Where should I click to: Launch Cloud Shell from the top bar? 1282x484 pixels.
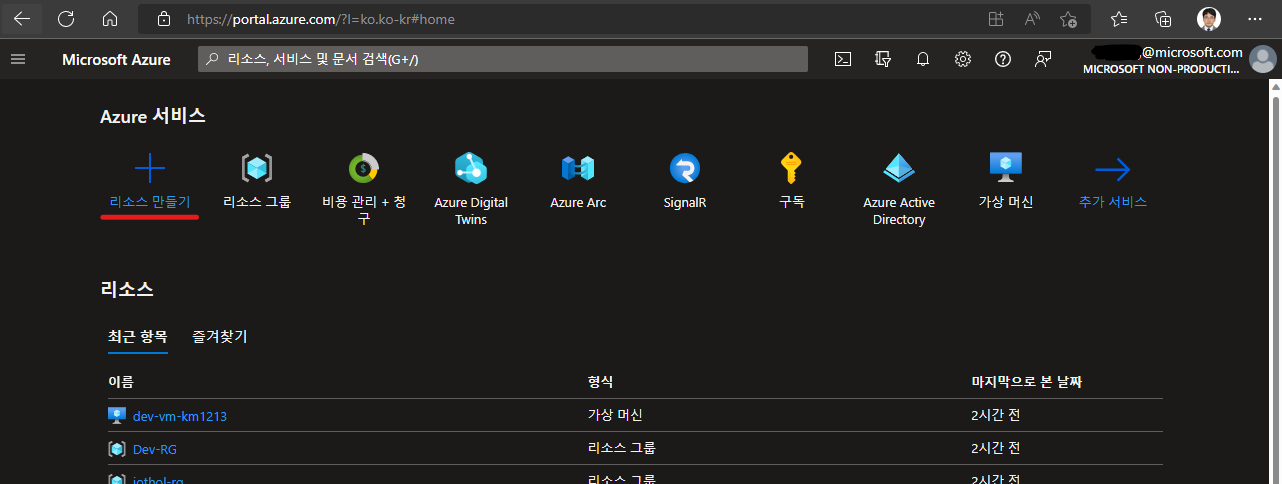[843, 59]
